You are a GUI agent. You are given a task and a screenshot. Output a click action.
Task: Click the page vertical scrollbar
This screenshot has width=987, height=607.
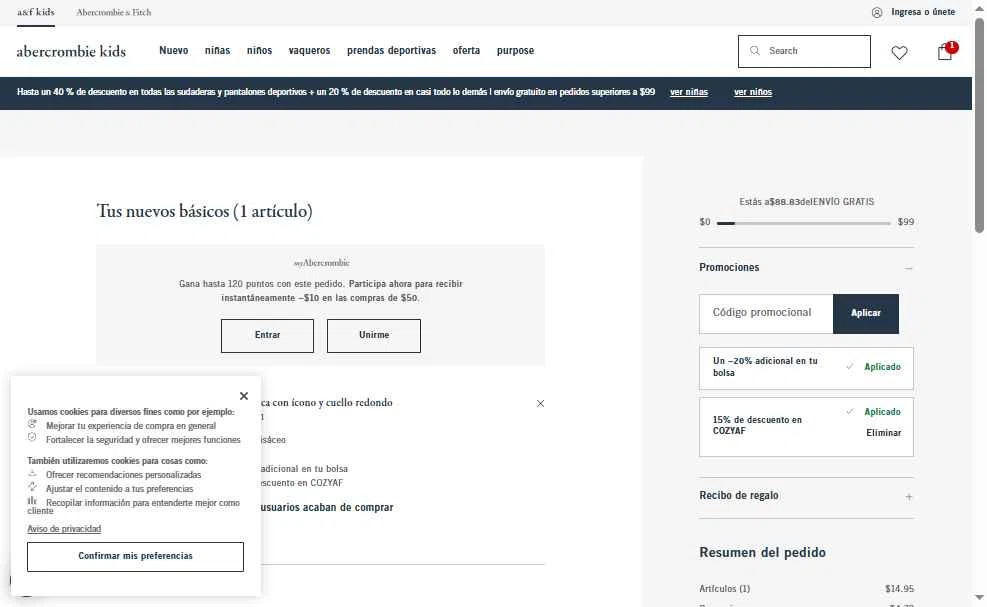click(x=979, y=126)
